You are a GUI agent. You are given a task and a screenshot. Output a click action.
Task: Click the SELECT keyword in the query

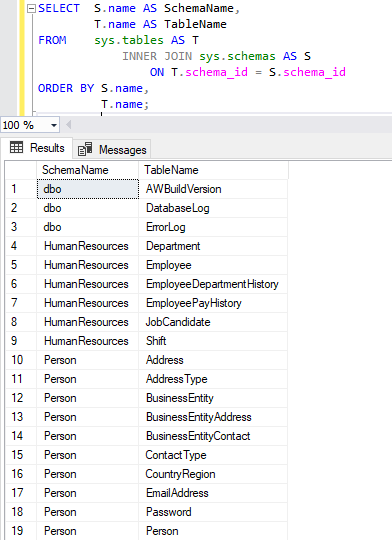(59, 8)
